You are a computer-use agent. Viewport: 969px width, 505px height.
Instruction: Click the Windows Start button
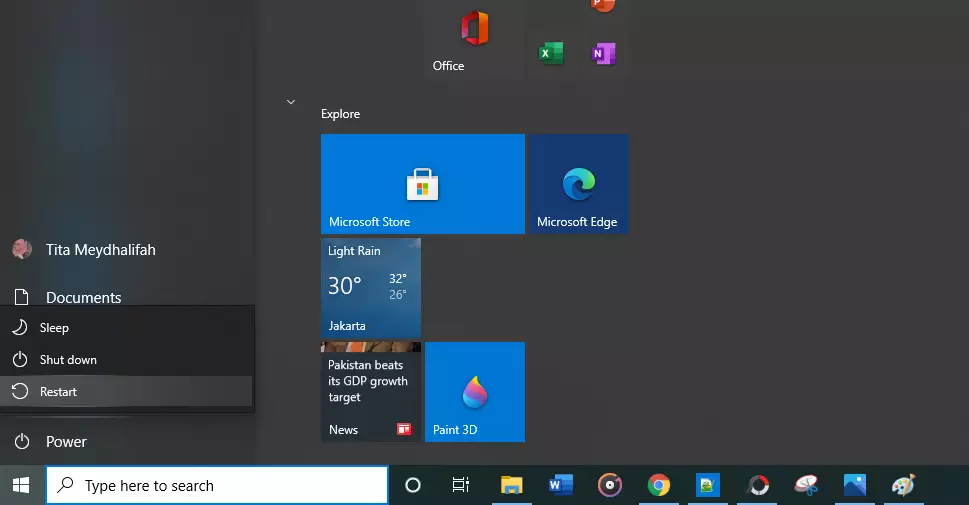[x=21, y=485]
